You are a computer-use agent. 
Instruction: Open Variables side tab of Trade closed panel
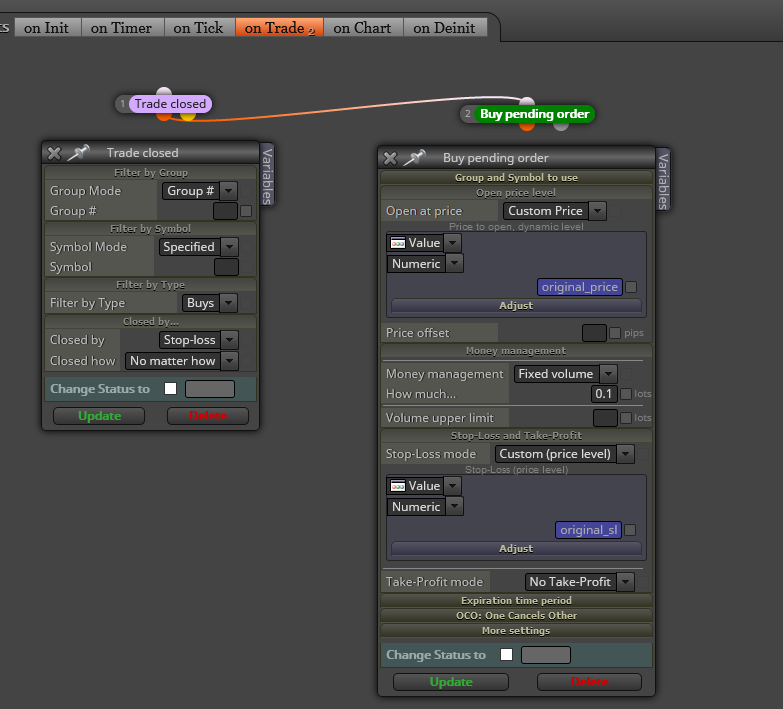coord(267,176)
